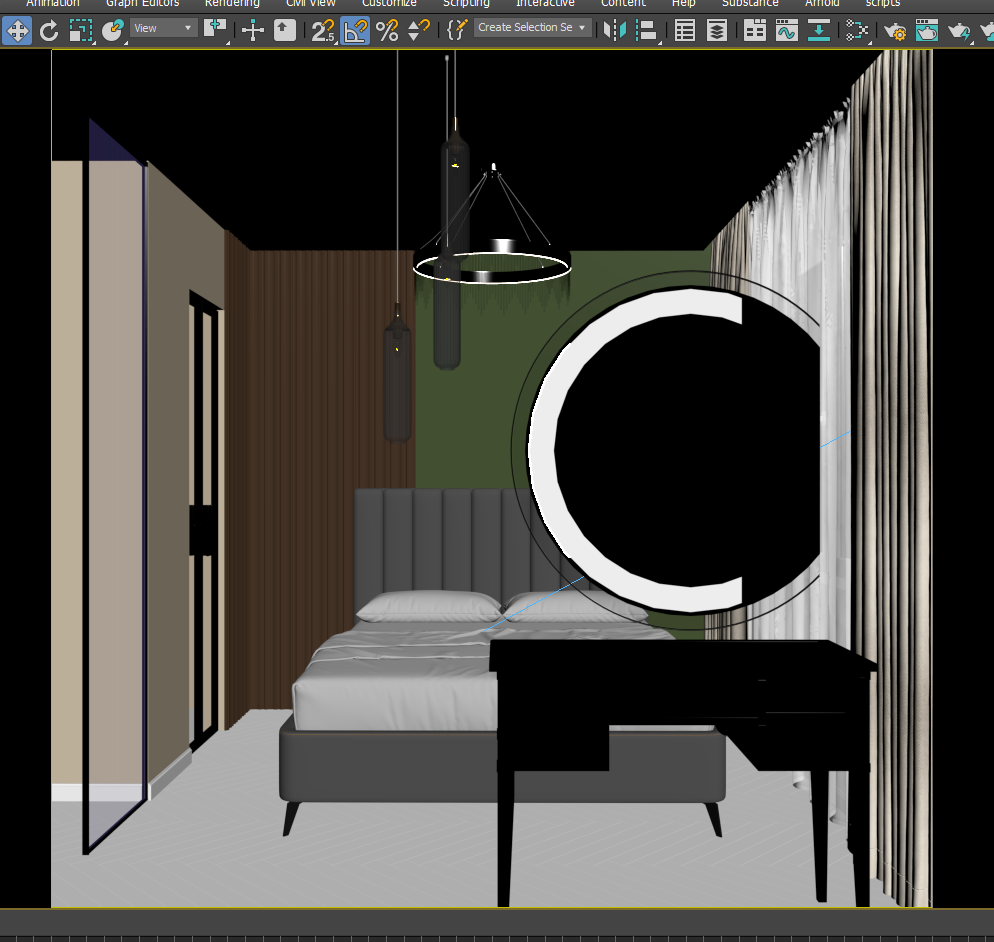The width and height of the screenshot is (994, 942).
Task: Open the Schematic View icon
Action: [857, 30]
